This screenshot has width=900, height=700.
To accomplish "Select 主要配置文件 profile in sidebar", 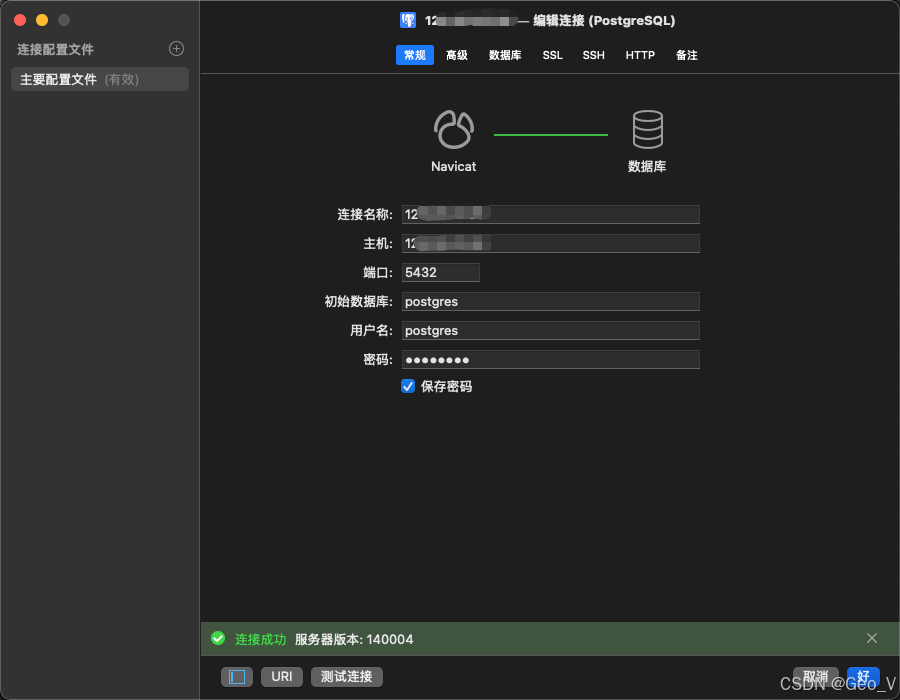I will [x=100, y=79].
